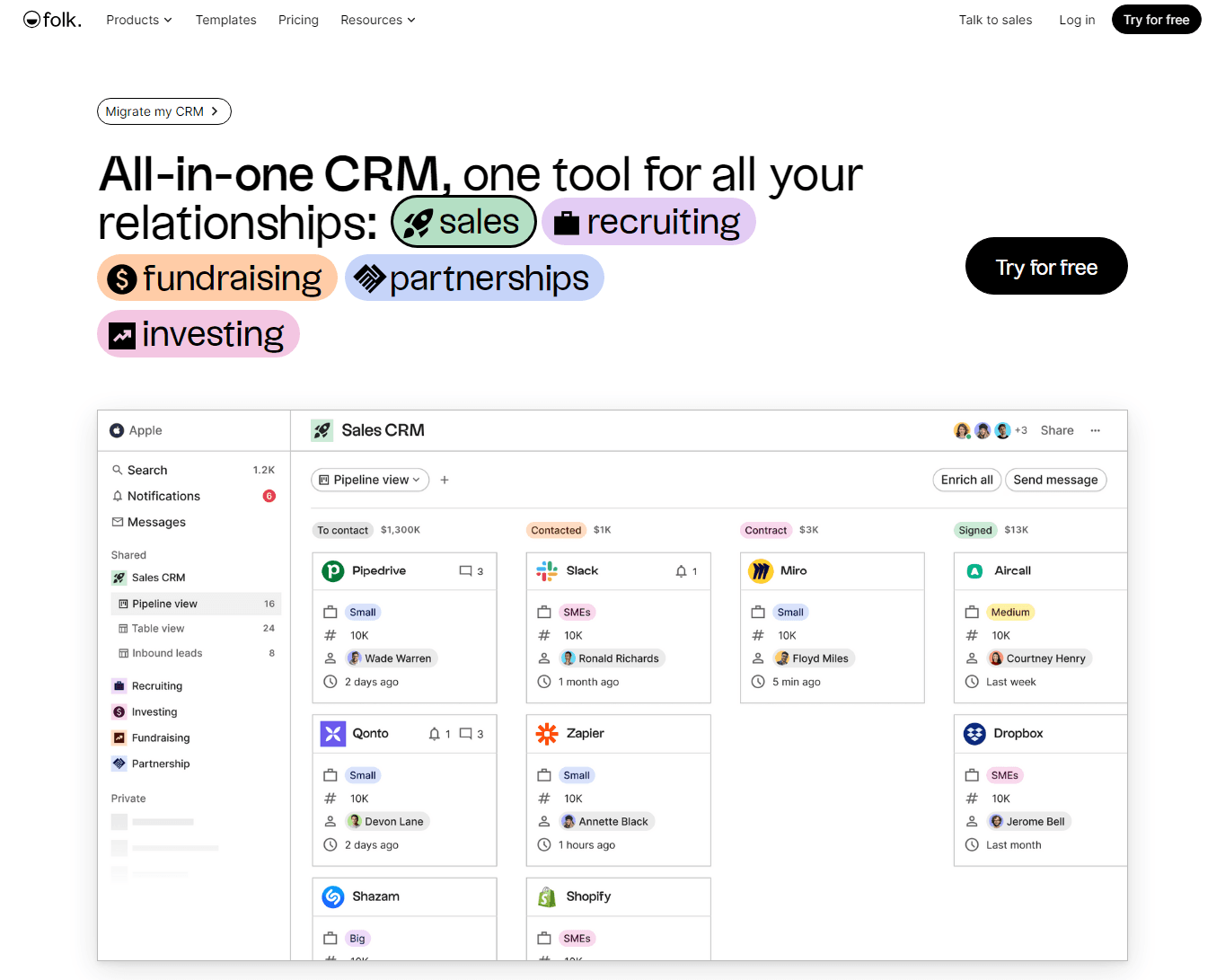Expand the Products dropdown menu
The image size is (1225, 980).
(138, 20)
